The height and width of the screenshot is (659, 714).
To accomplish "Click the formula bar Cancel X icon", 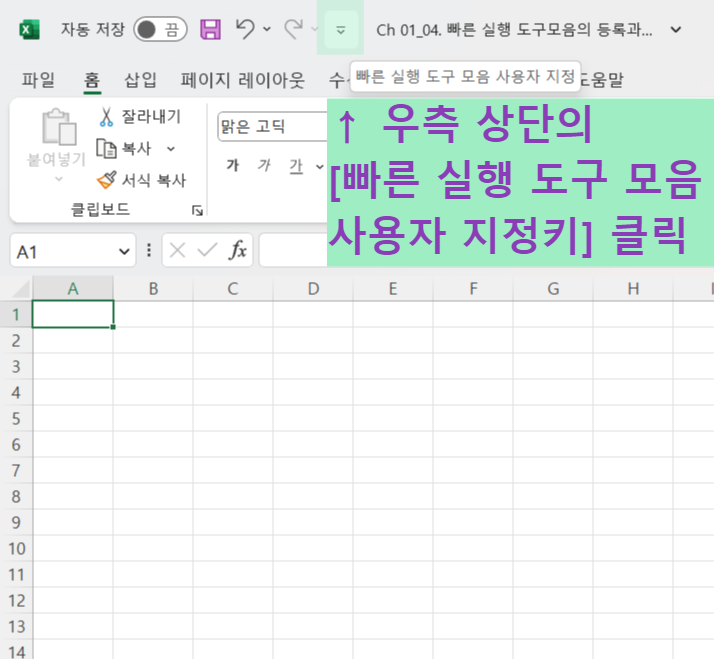I will pyautogui.click(x=177, y=250).
